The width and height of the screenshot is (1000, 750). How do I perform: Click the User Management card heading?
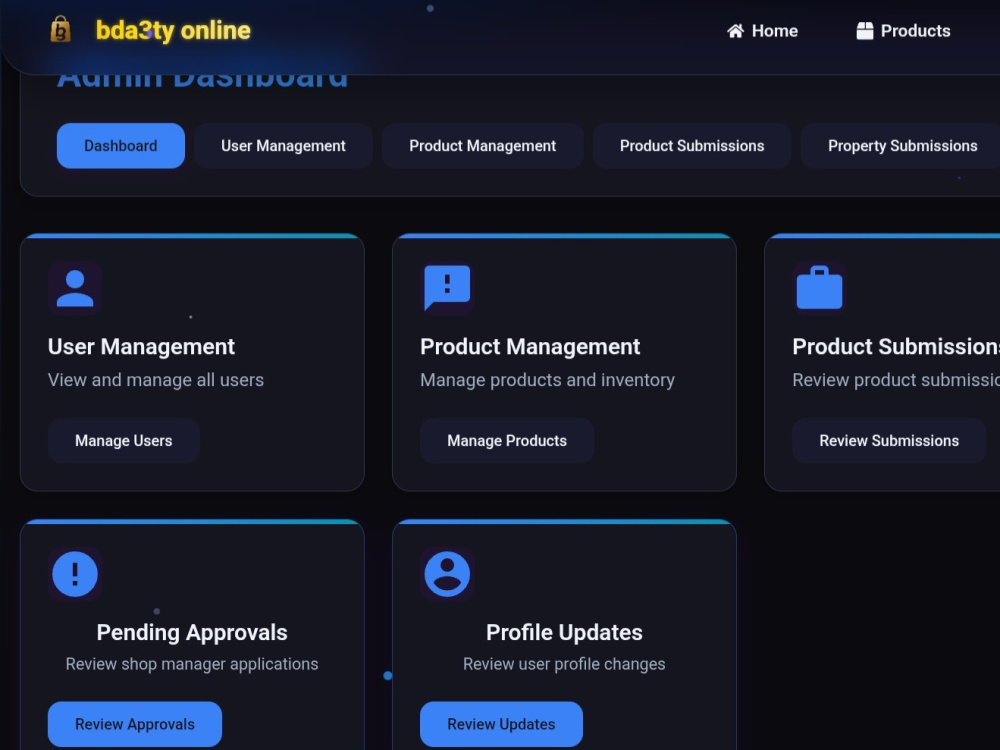141,346
